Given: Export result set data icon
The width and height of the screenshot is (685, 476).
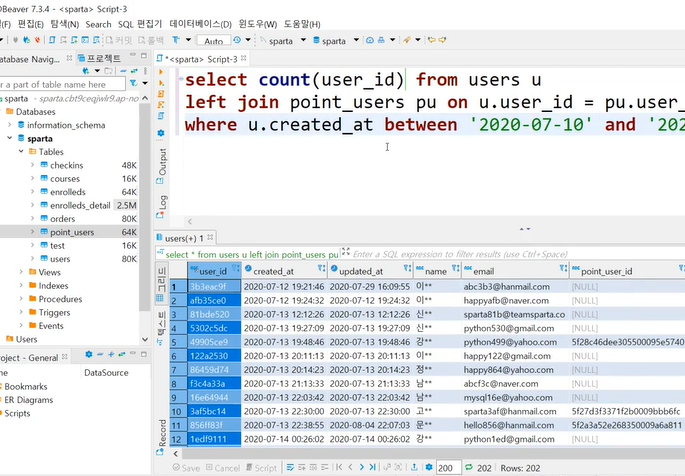Looking at the screenshot, I should tap(414, 467).
